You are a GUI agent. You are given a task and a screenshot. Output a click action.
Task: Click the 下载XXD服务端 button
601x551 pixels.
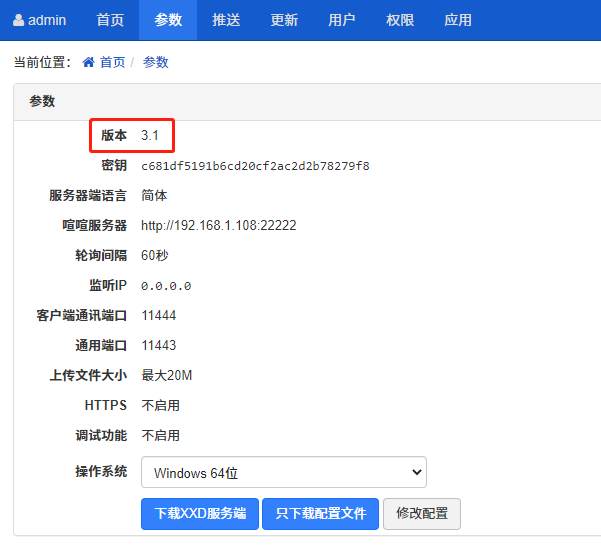(x=200, y=514)
